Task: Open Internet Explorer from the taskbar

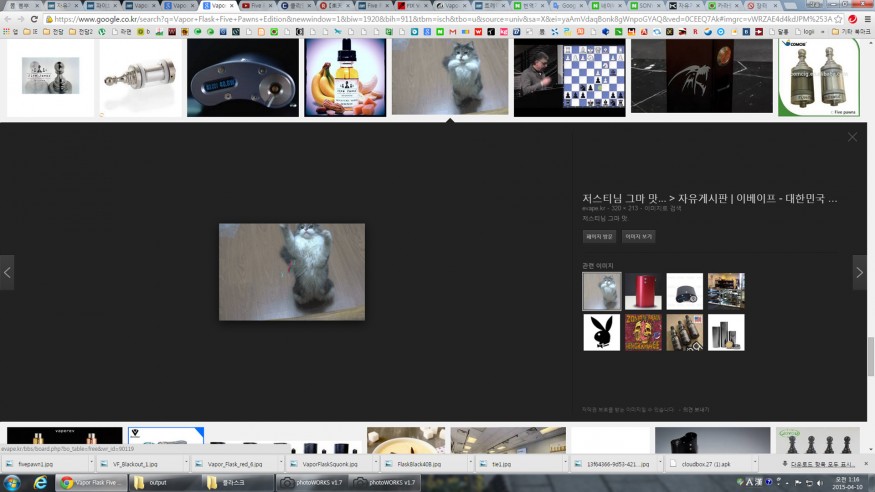Action: pyautogui.click(x=40, y=482)
